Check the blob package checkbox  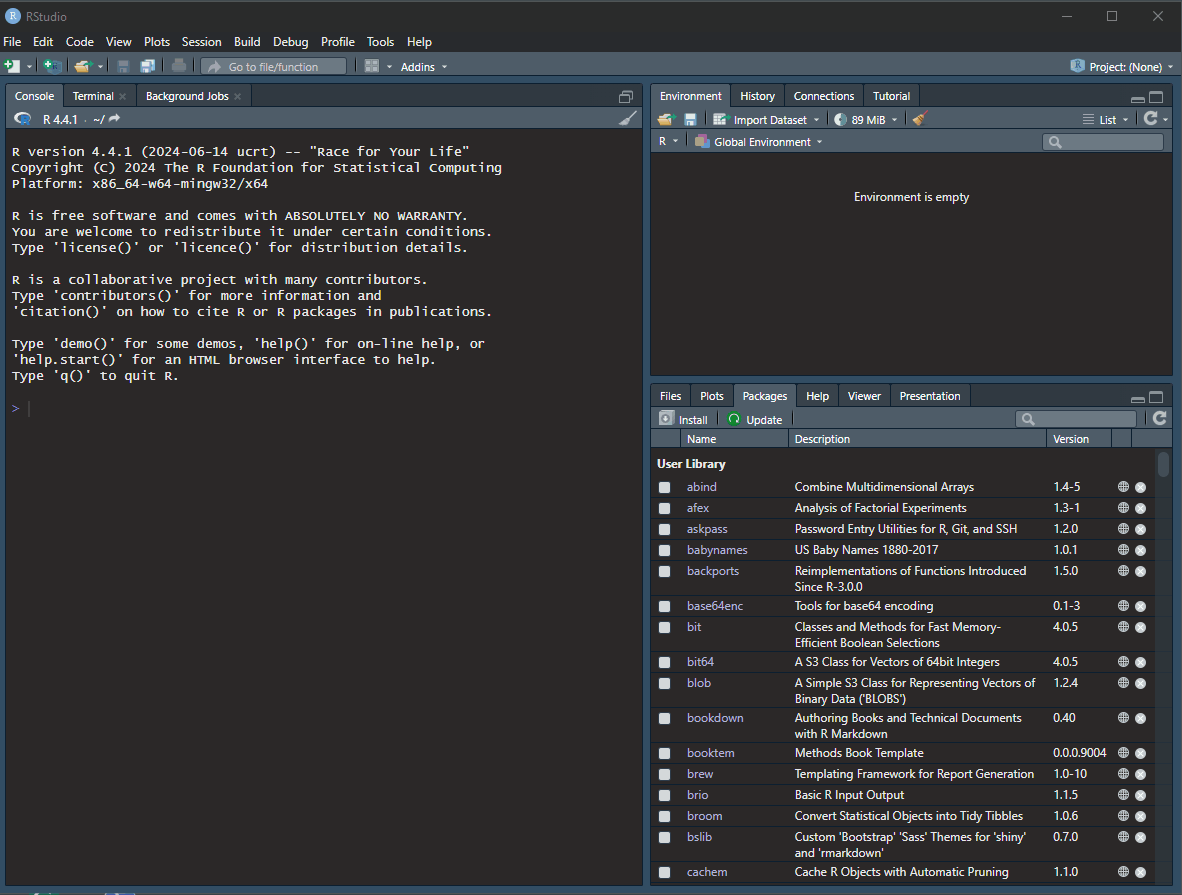point(664,683)
